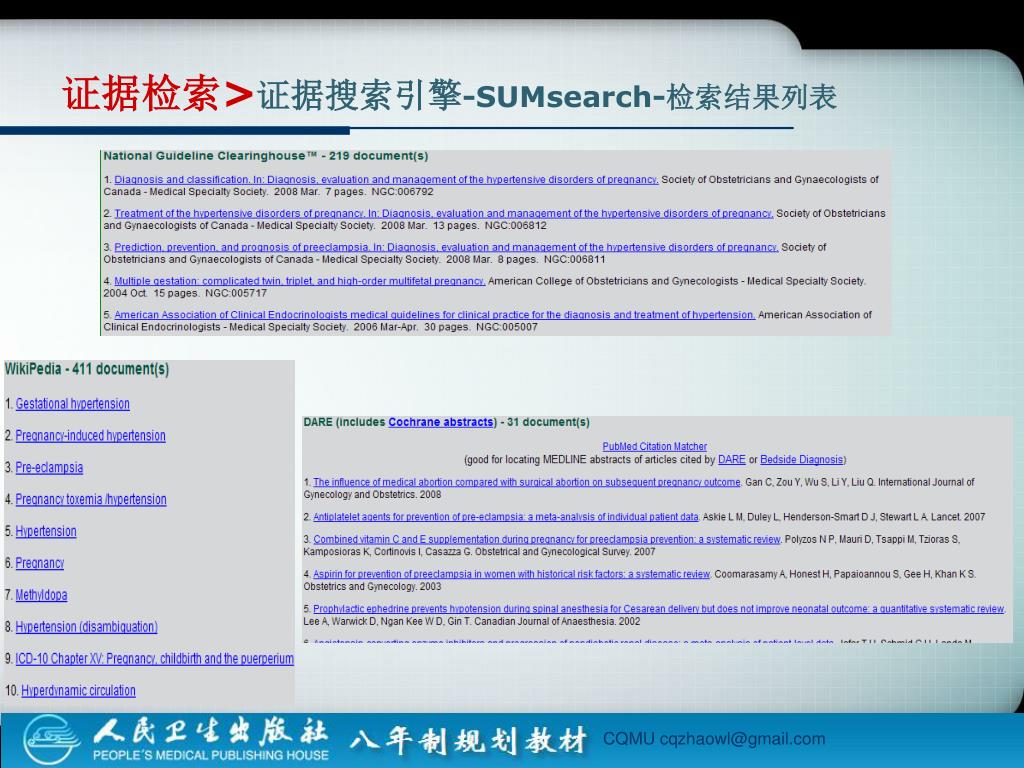The width and height of the screenshot is (1024, 768).
Task: Open 'ICD-10 Chapter XV' WikiPedia link
Action: 155,659
